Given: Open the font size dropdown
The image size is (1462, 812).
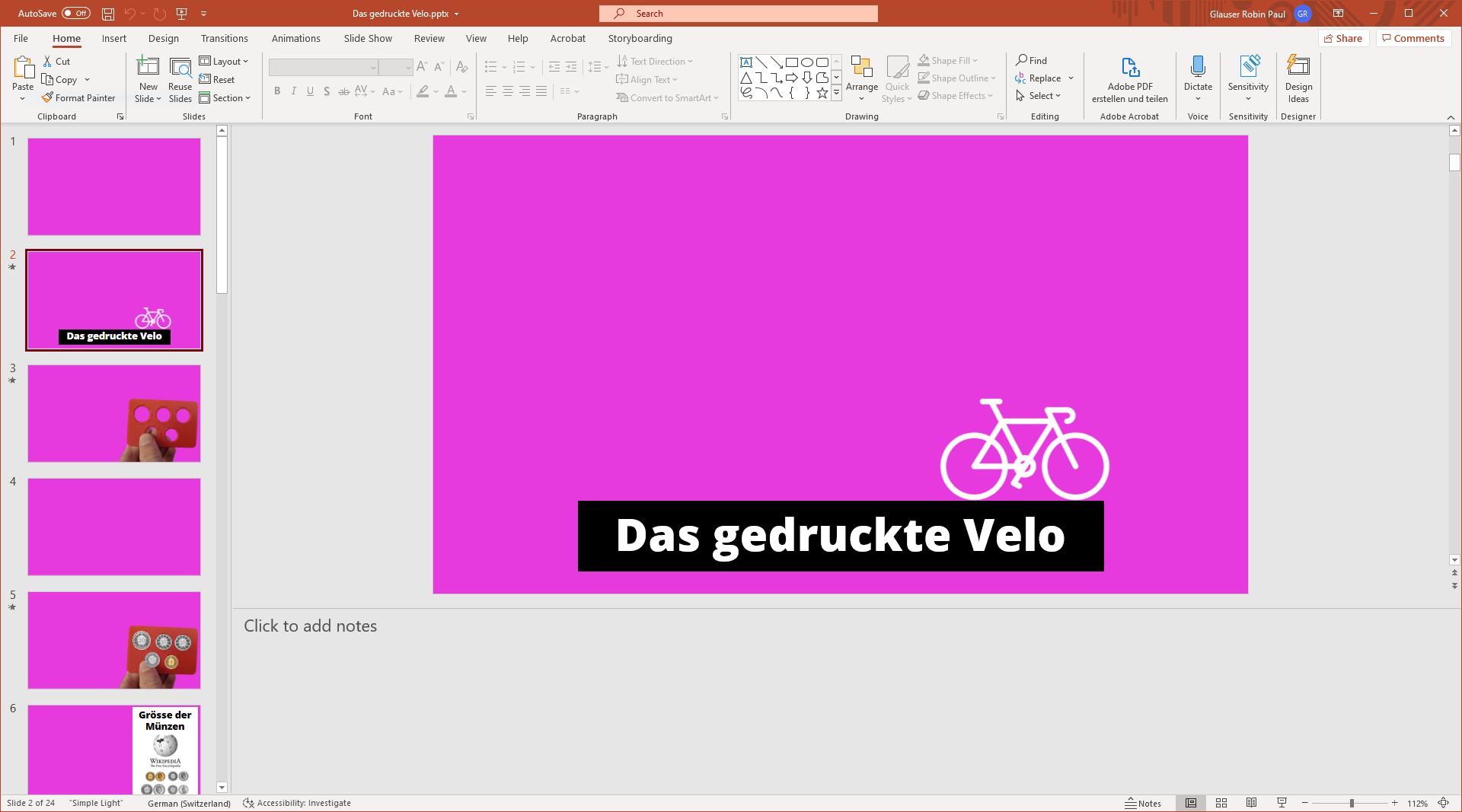Looking at the screenshot, I should tap(407, 67).
